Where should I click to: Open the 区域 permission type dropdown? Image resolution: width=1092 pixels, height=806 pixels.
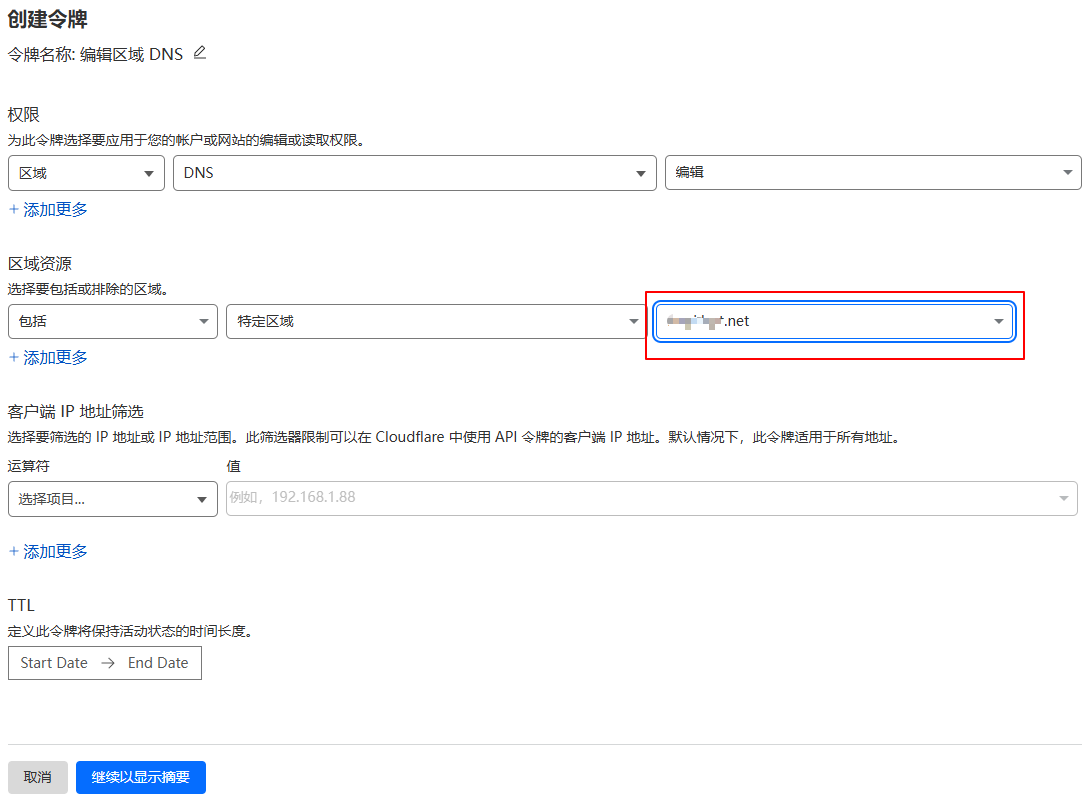pos(86,173)
